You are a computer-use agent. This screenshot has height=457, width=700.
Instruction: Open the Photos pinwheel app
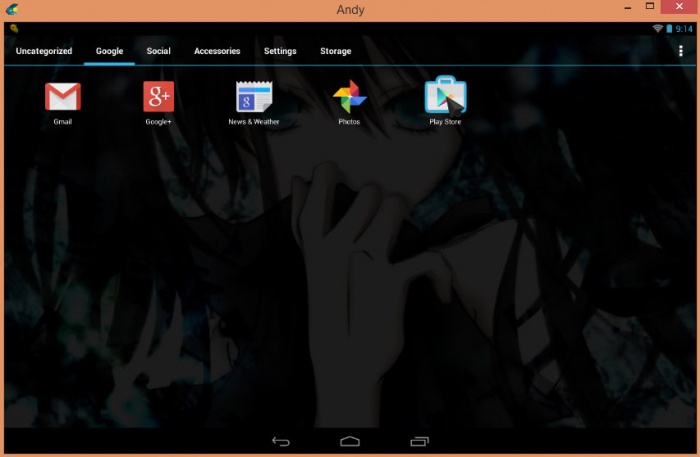point(350,96)
